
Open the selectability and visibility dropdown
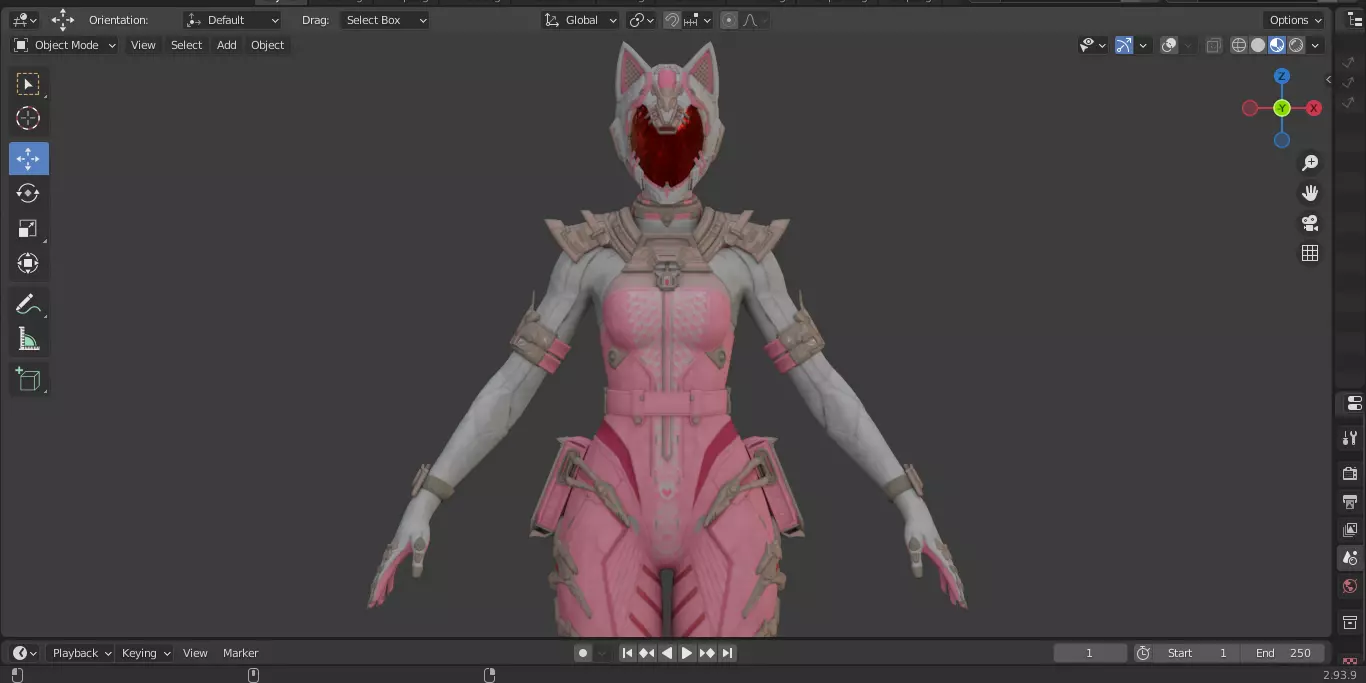point(1092,45)
